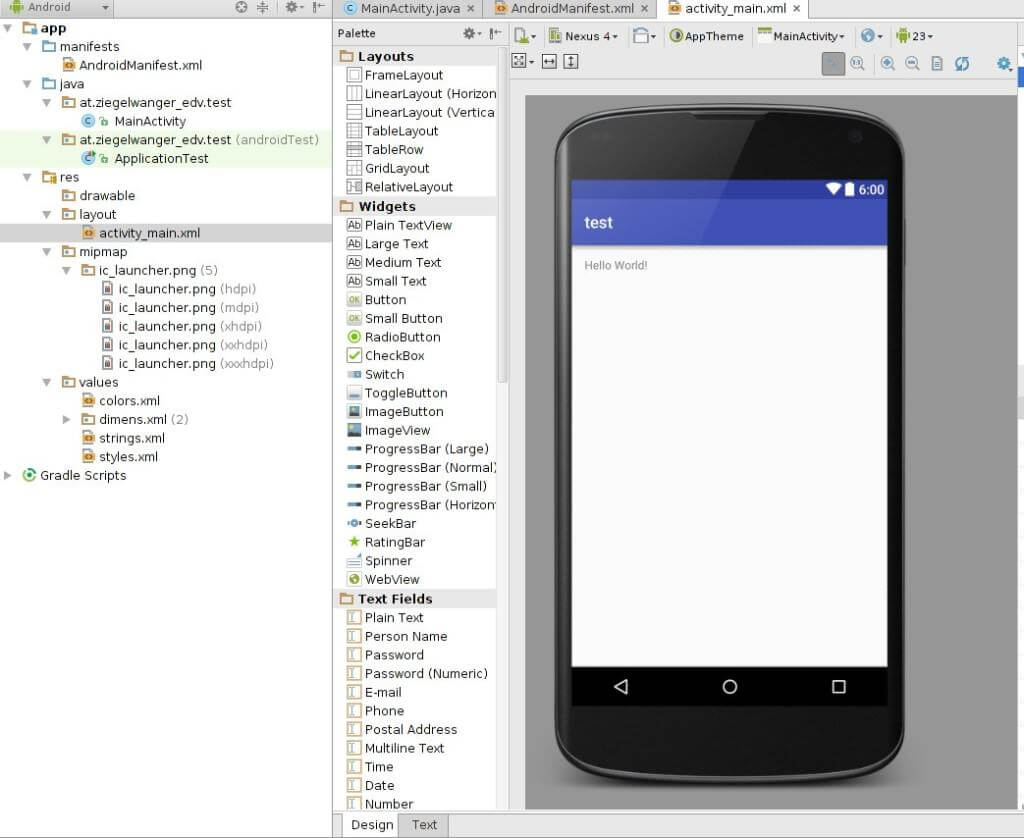This screenshot has width=1024, height=838.
Task: Zoom in on the layout preview
Action: [887, 63]
